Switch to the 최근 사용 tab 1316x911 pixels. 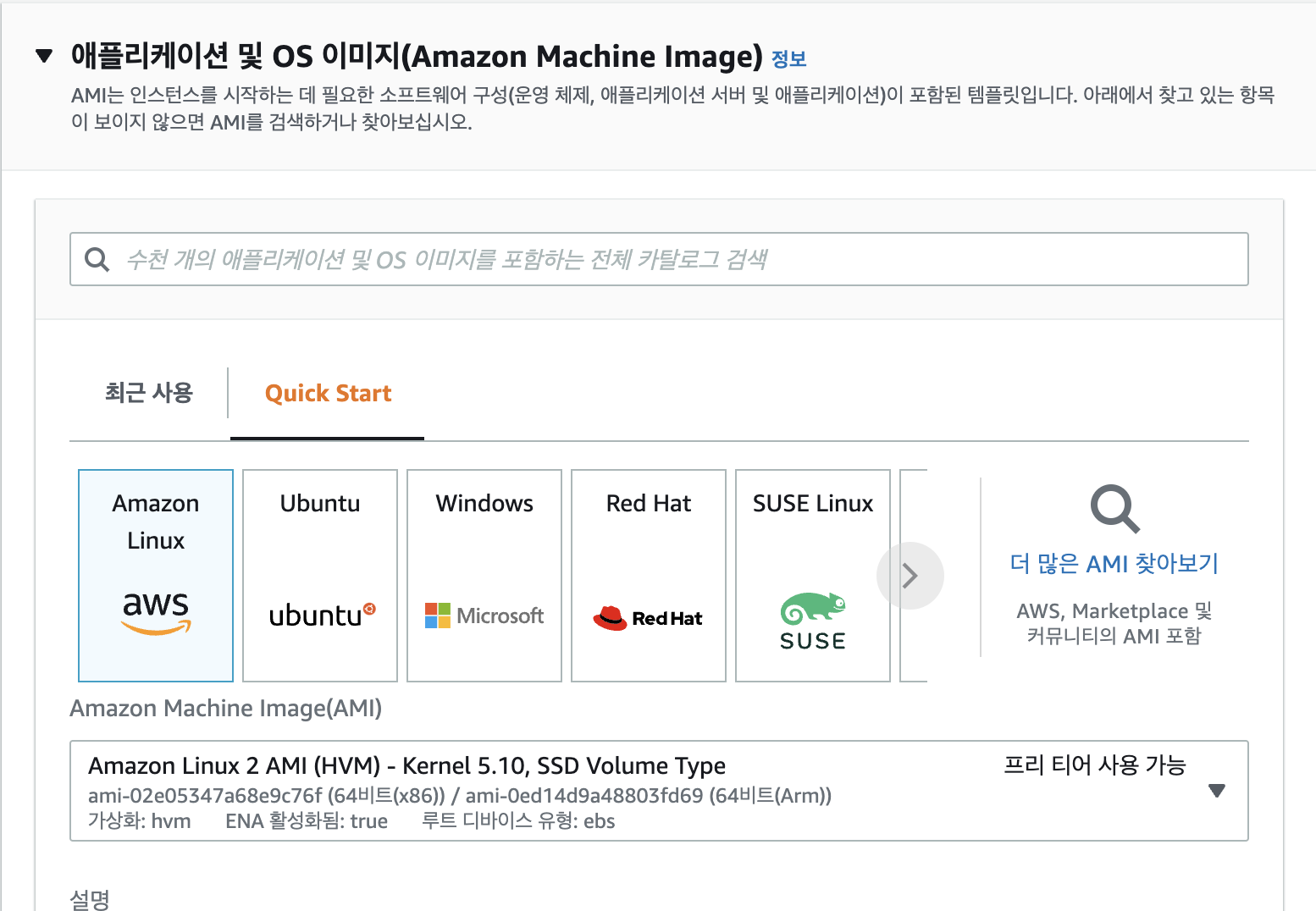point(149,393)
